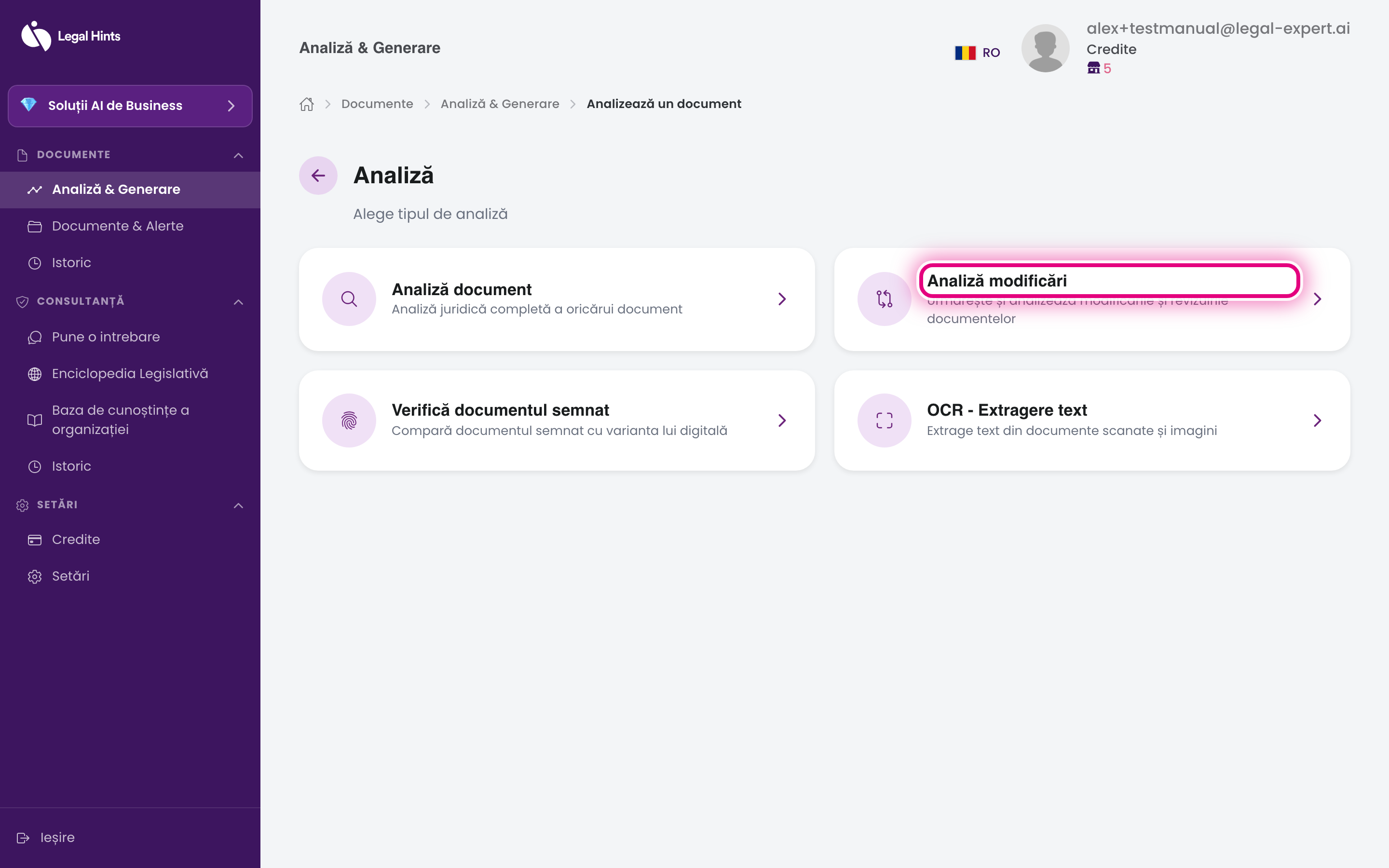Open Istoric under Documente section
1389x868 pixels.
click(x=130, y=263)
